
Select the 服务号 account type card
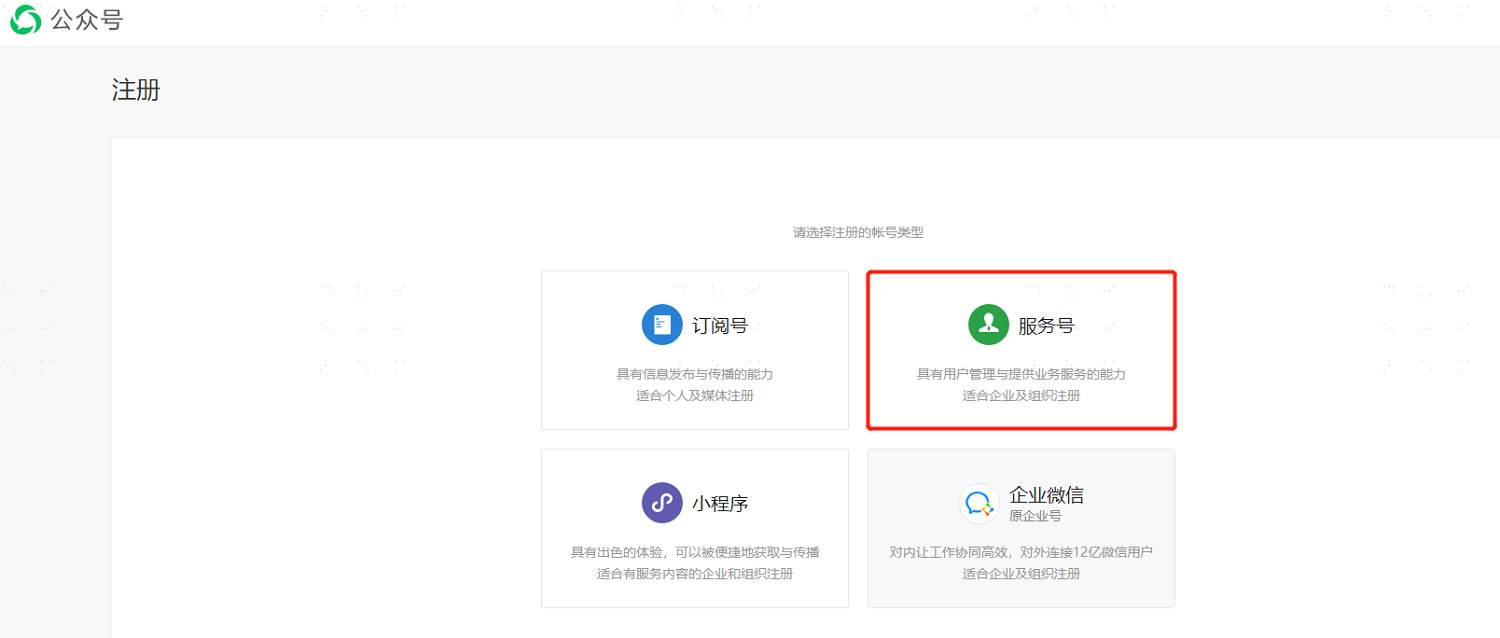click(x=1021, y=350)
